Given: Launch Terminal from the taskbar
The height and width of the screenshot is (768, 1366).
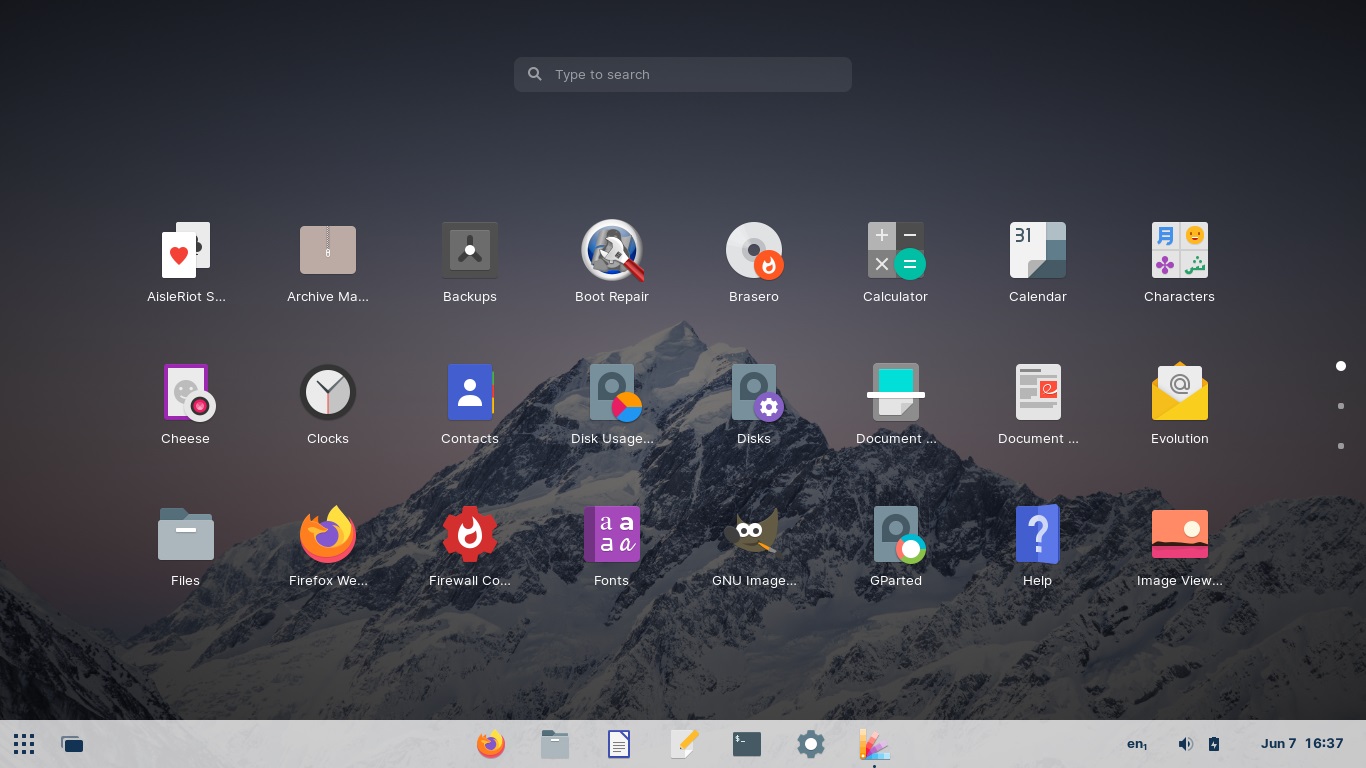Looking at the screenshot, I should point(747,744).
